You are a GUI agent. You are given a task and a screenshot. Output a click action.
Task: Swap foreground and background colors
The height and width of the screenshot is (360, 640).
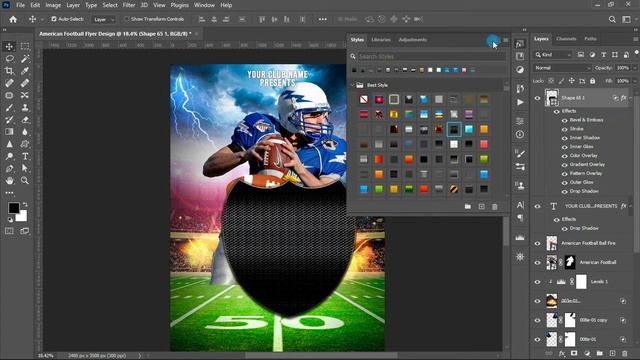25,204
